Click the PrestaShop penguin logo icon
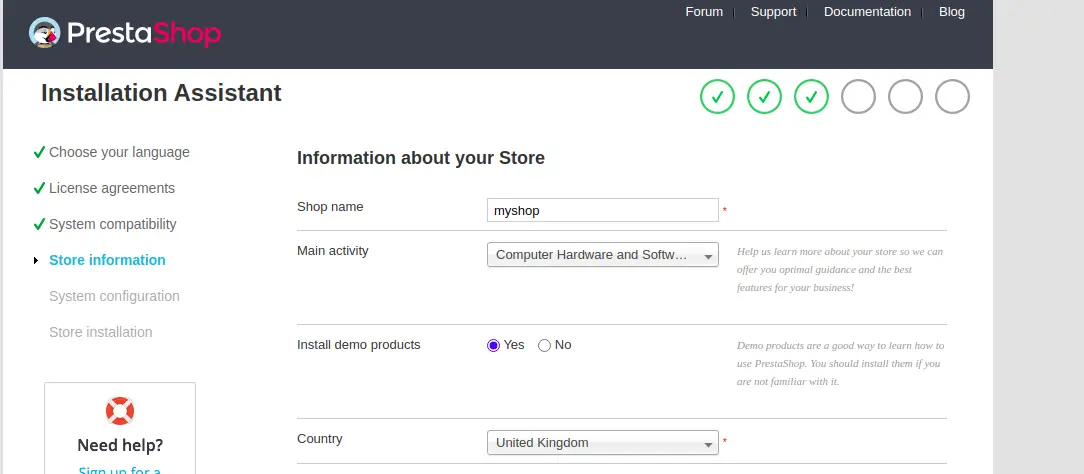This screenshot has width=1084, height=474. tap(44, 32)
